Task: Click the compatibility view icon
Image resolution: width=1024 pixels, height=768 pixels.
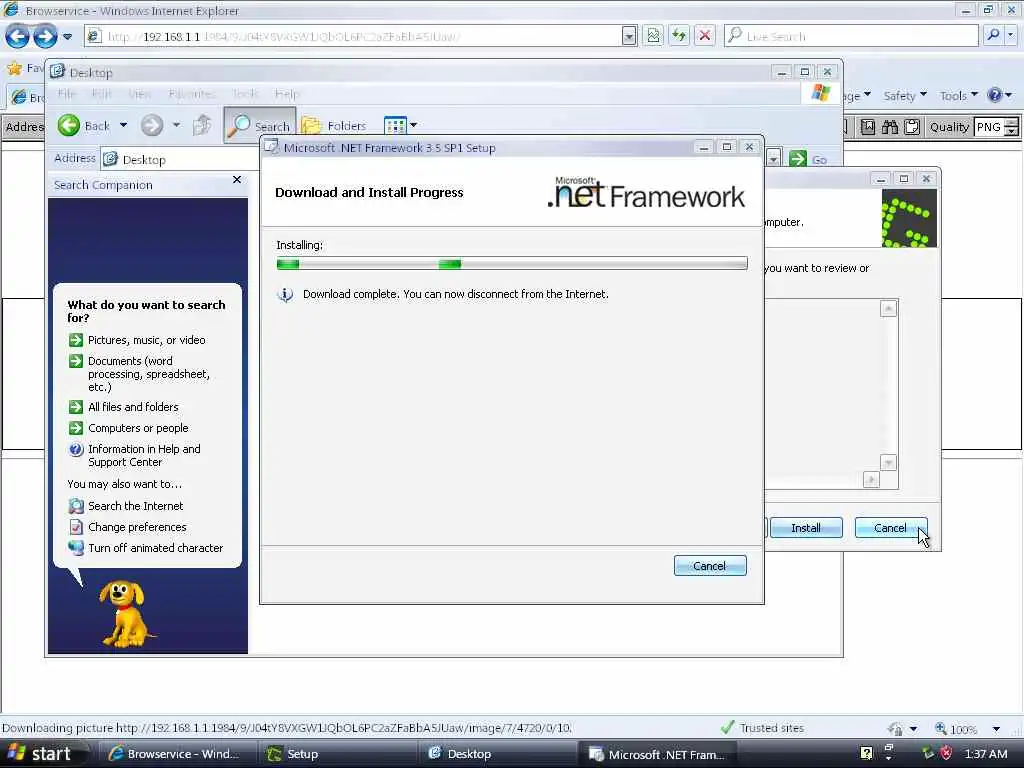Action: click(653, 36)
